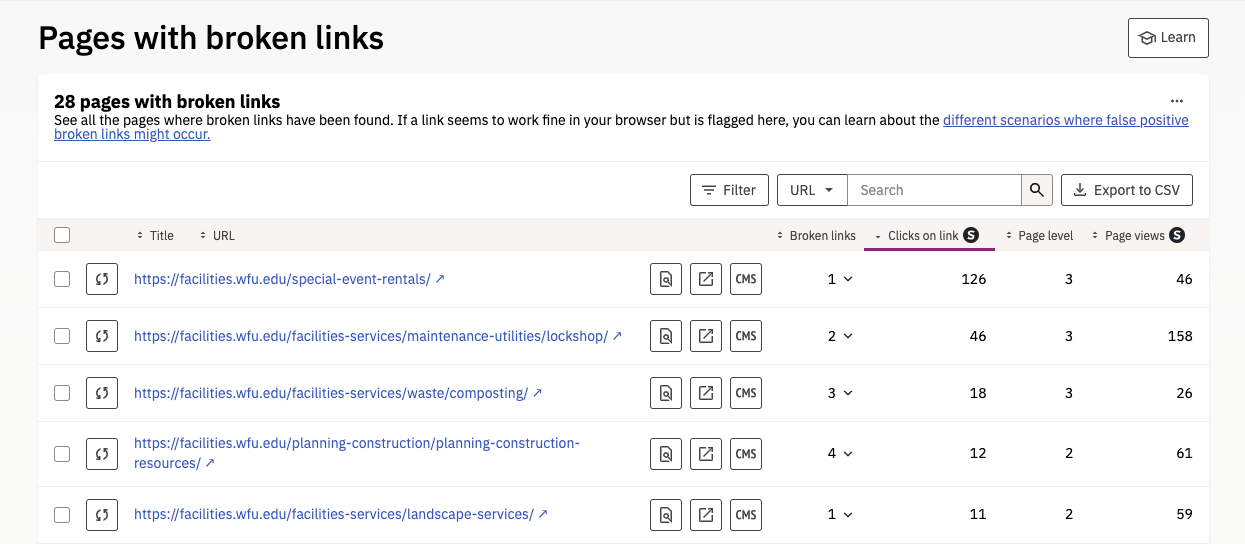Recheck the special-event-rentals page with refresh icon

pyautogui.click(x=102, y=279)
